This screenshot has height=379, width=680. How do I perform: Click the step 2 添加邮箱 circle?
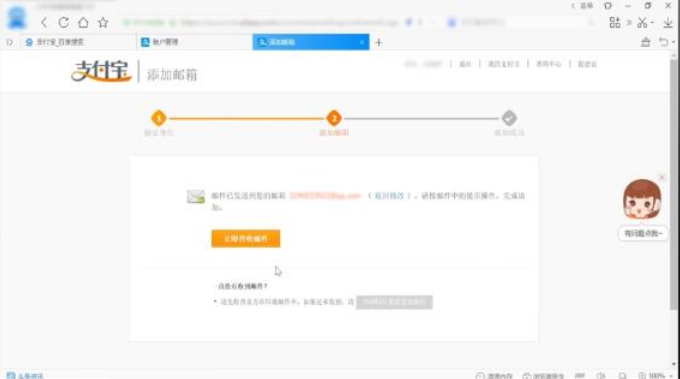pos(334,118)
